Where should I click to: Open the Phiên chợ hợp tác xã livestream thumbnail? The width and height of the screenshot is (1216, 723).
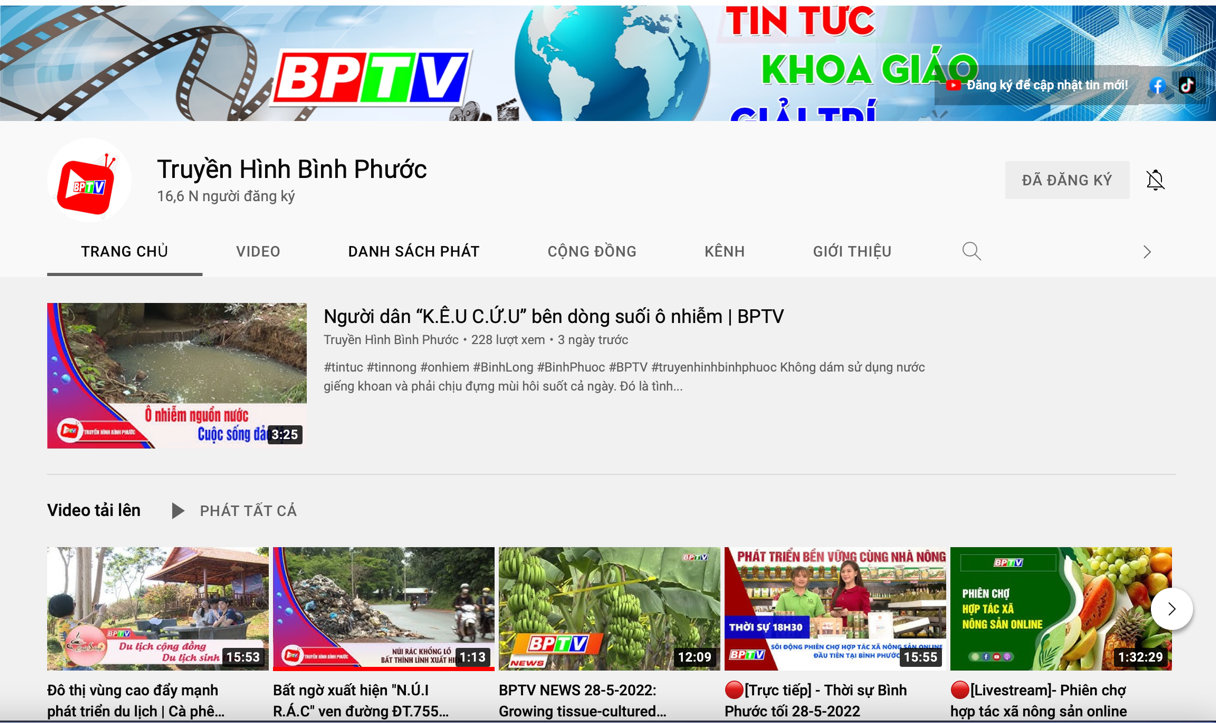tap(1061, 608)
